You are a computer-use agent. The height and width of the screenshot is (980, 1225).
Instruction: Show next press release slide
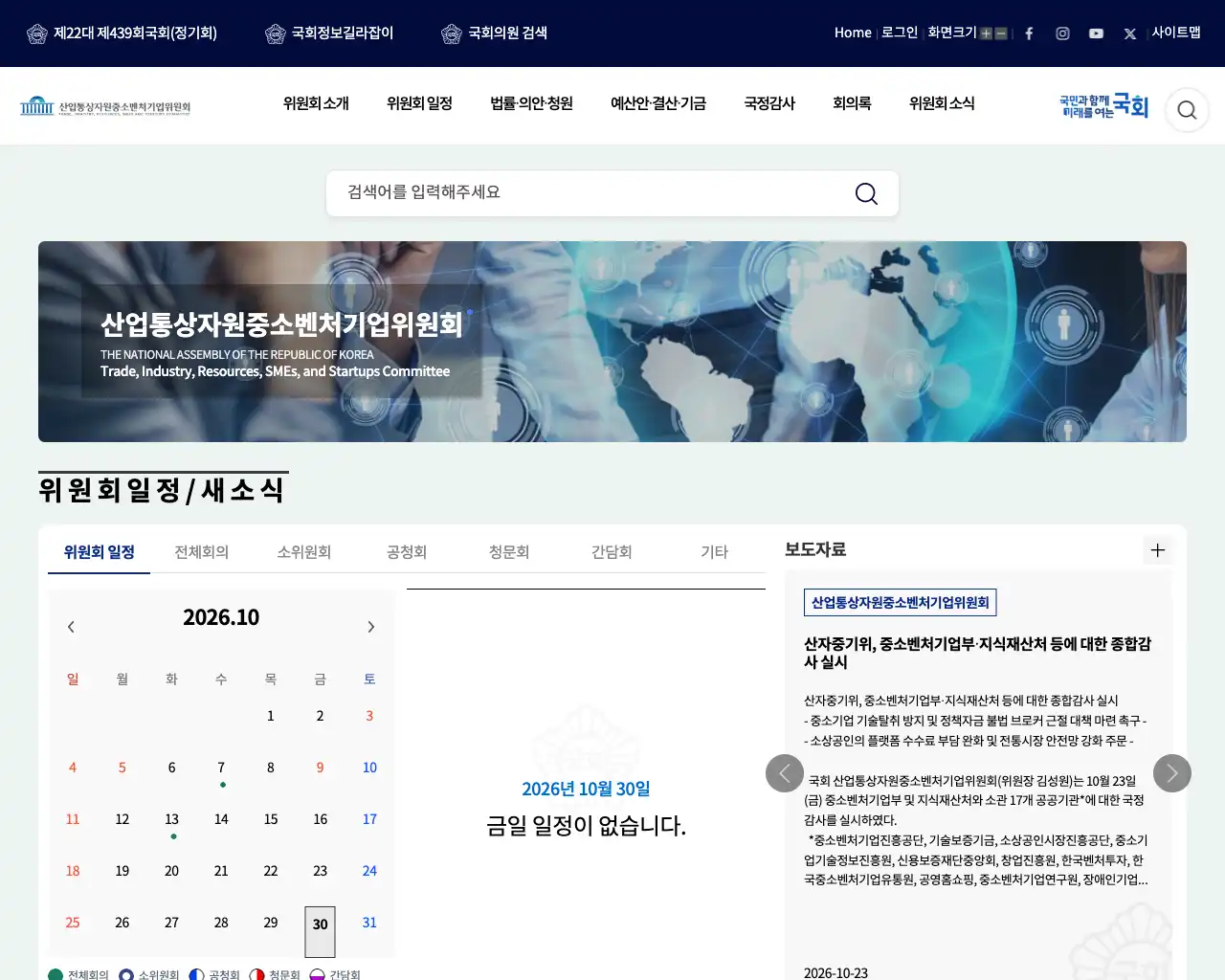[x=1172, y=773]
